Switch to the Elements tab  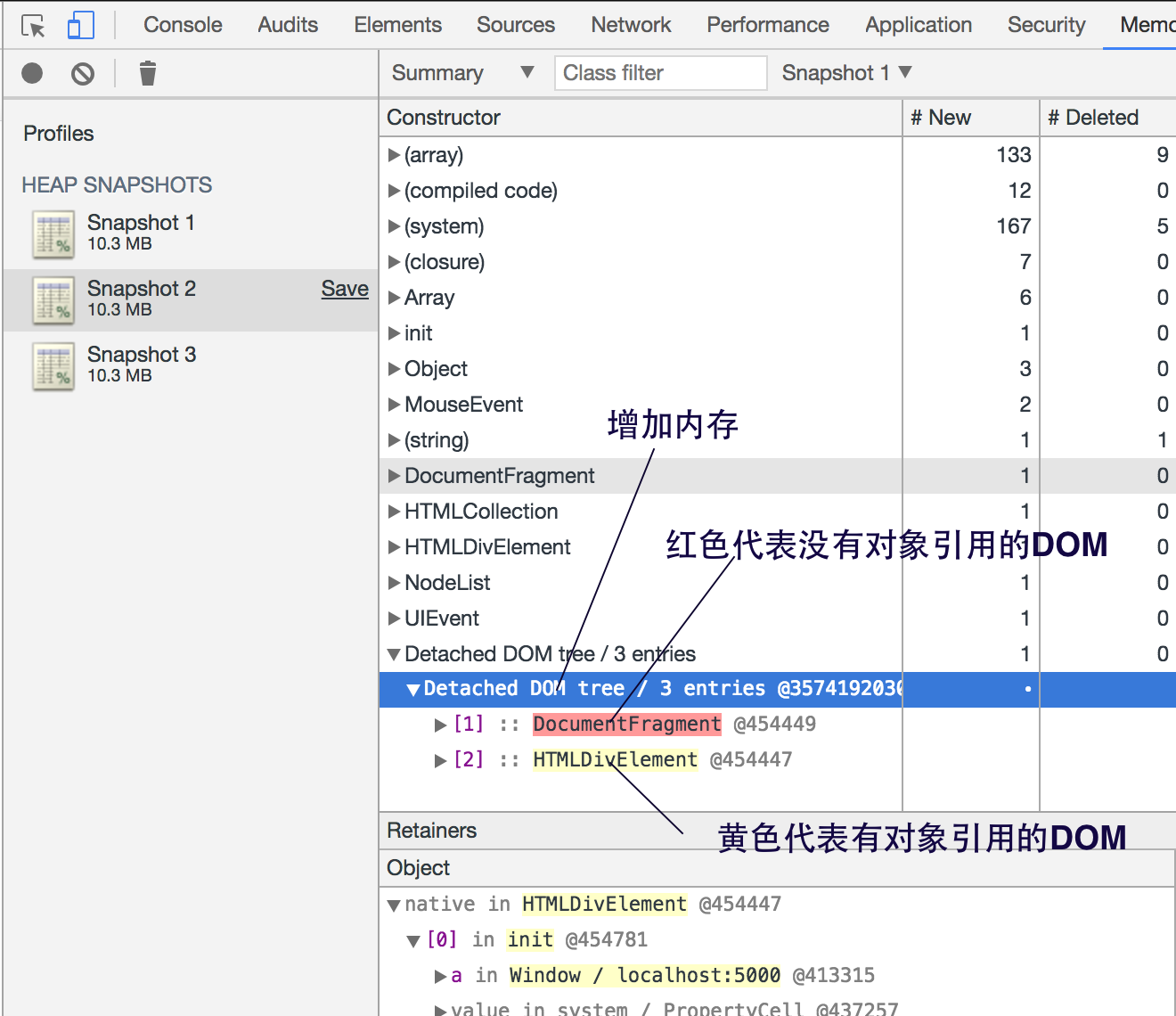coord(397,25)
